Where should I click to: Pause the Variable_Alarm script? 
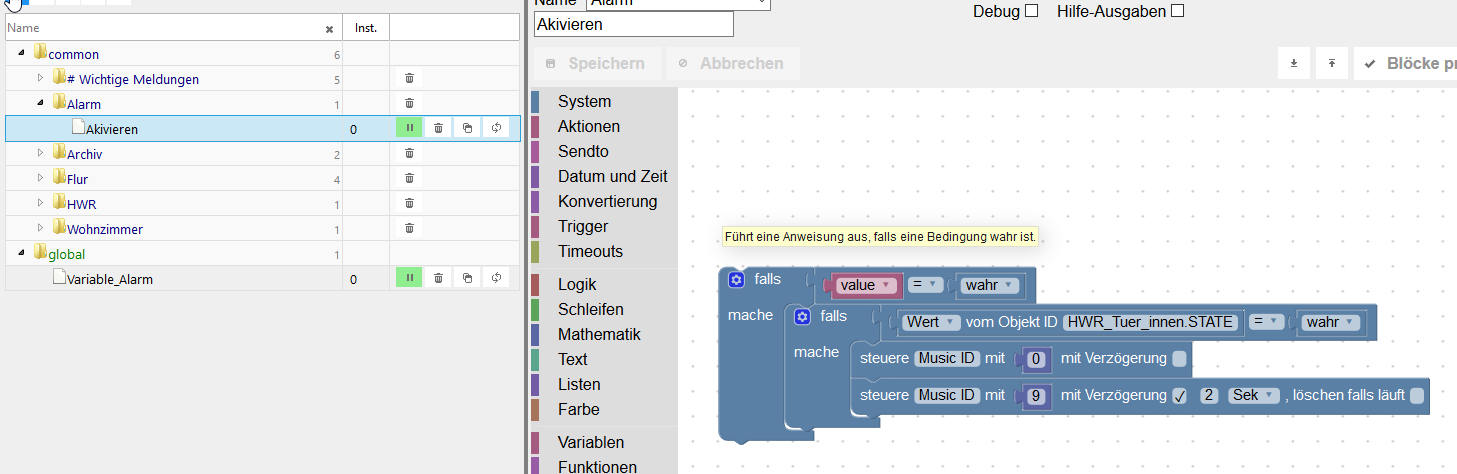tap(409, 278)
